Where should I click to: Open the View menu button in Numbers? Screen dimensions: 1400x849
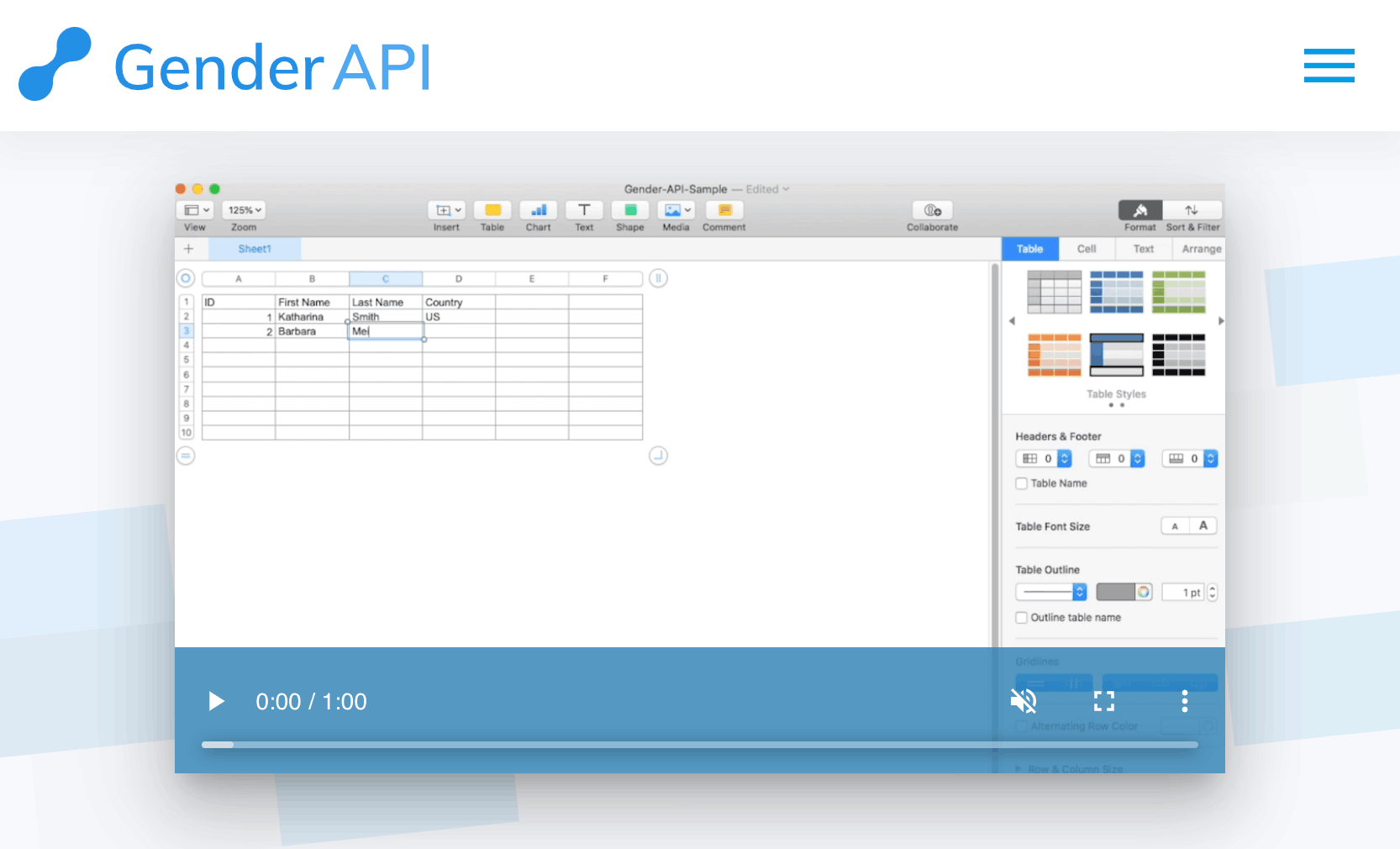(195, 210)
